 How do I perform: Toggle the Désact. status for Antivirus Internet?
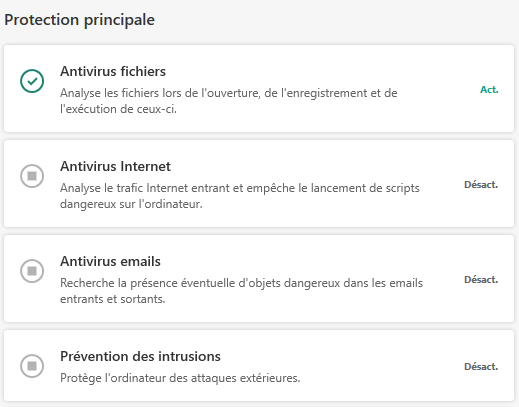click(x=481, y=185)
